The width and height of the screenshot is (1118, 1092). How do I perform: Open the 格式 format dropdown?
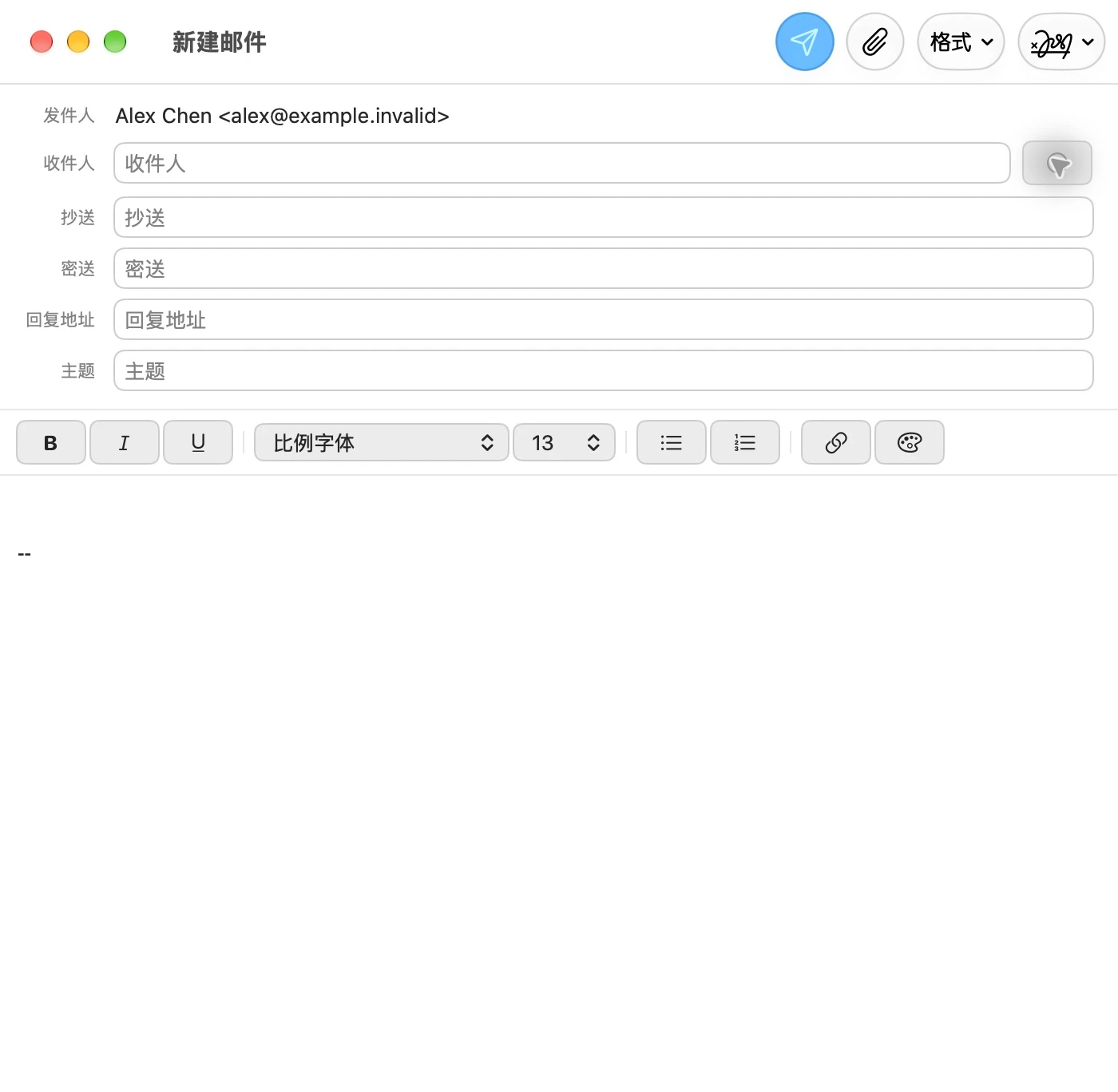[961, 42]
